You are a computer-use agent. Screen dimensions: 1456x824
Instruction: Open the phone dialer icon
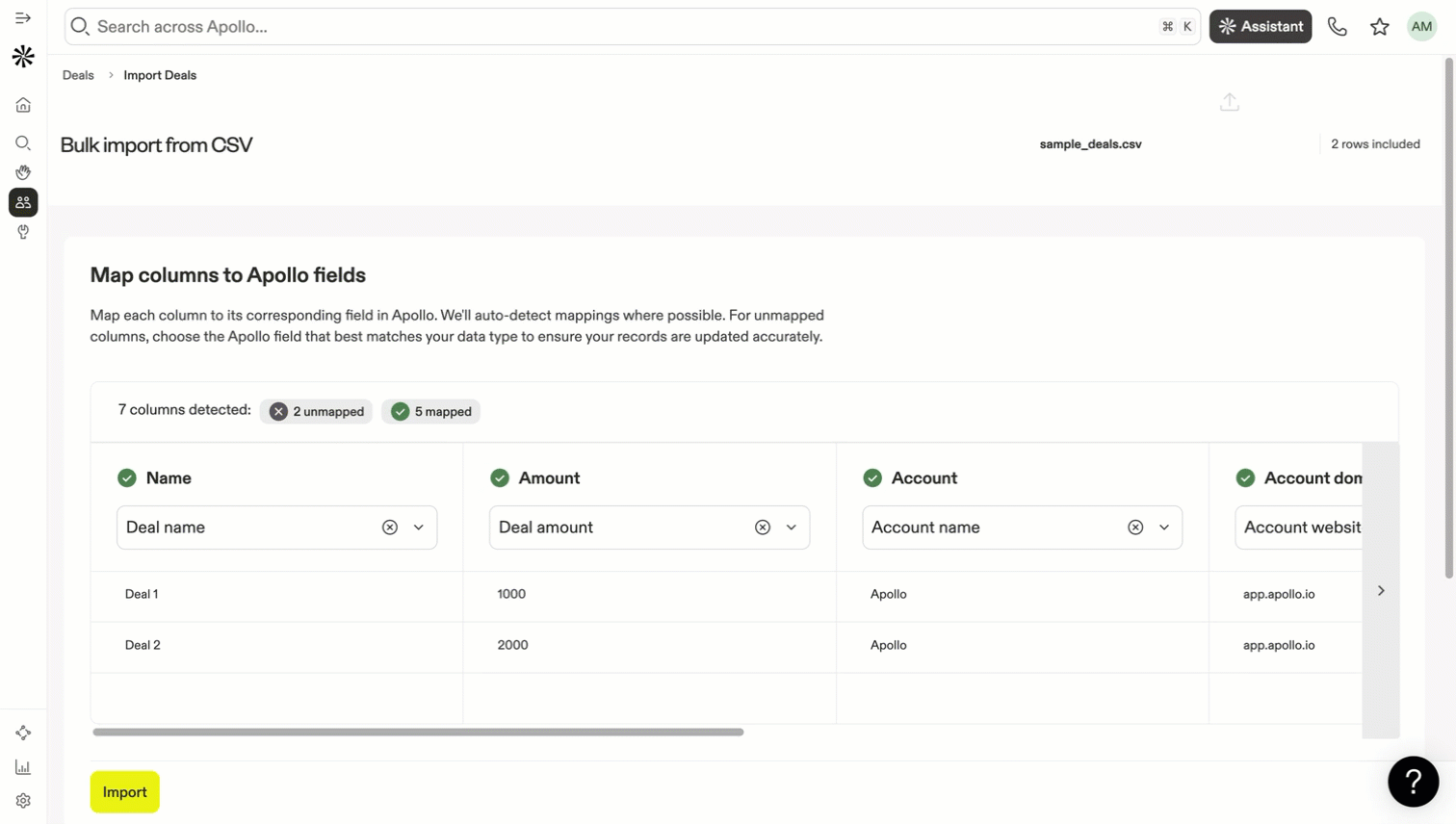(1338, 27)
